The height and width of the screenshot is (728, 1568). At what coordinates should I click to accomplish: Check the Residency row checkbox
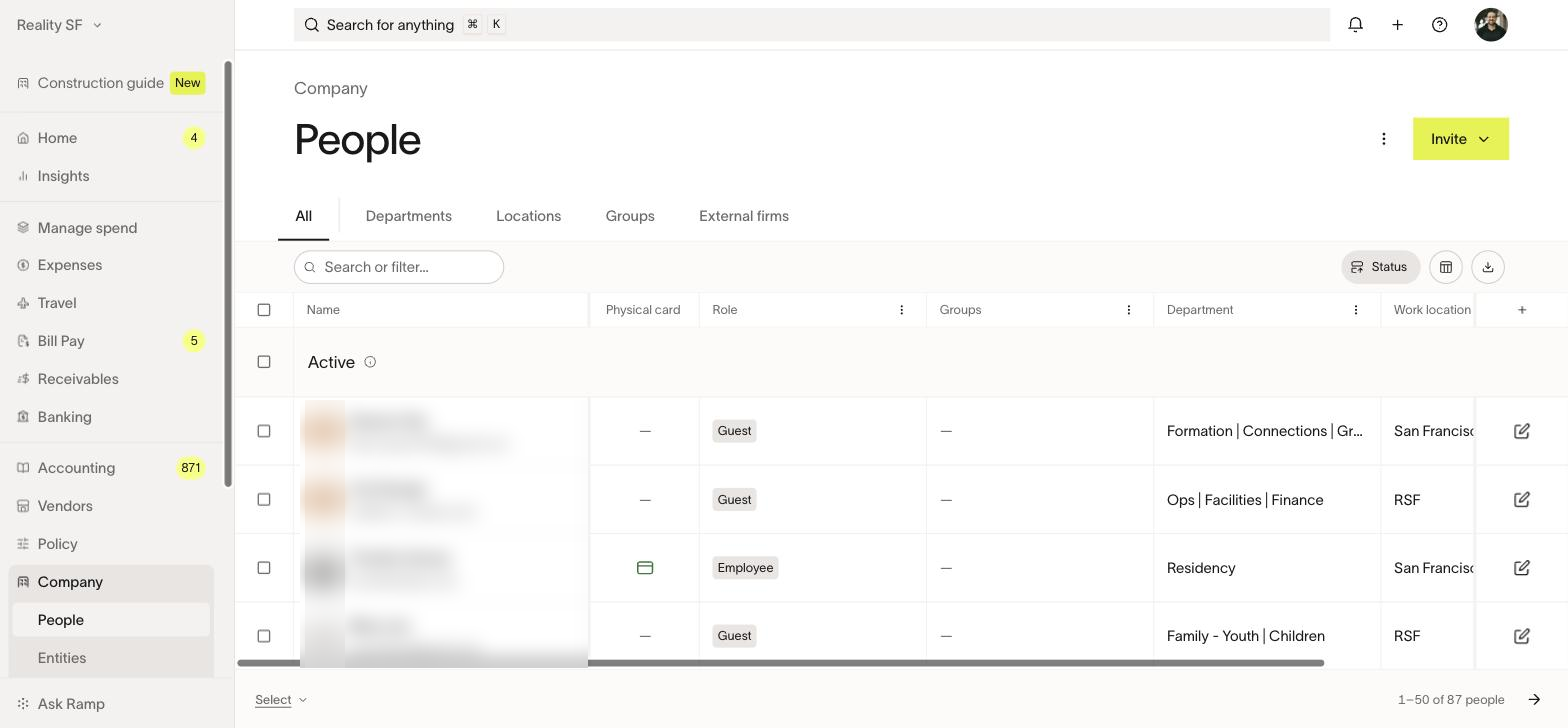tap(264, 568)
